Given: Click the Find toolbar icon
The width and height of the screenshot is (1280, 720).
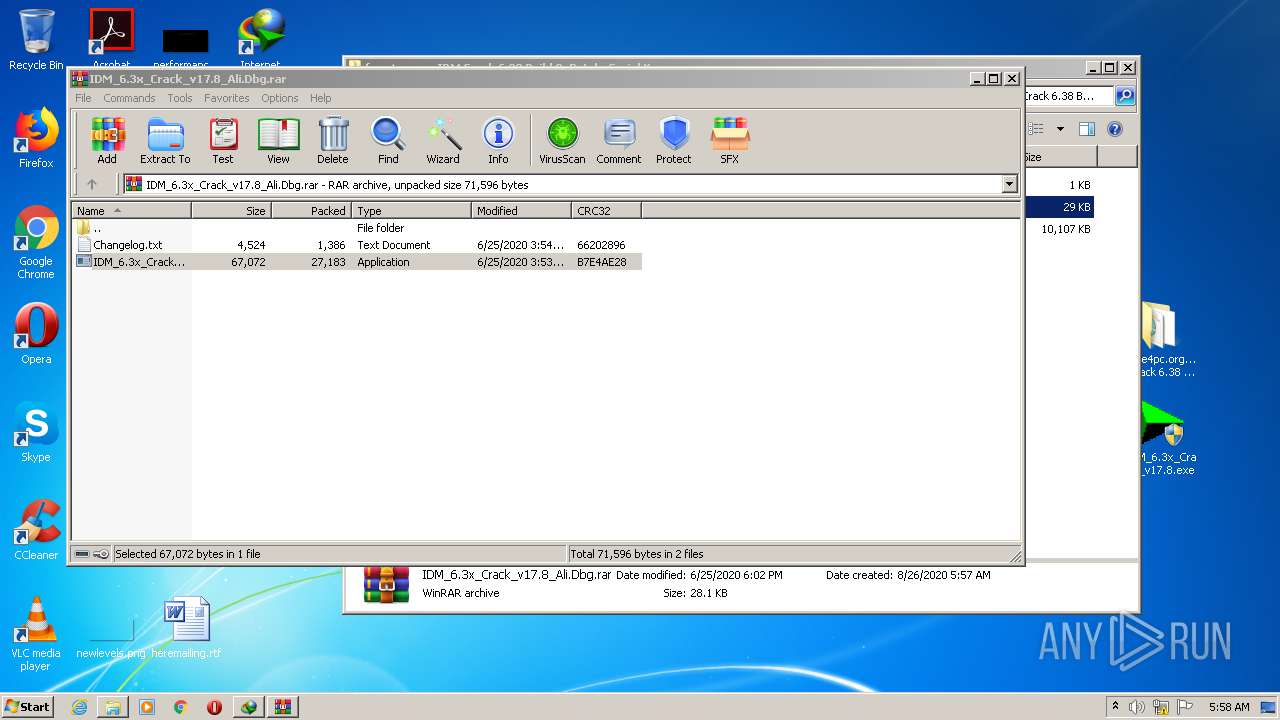Looking at the screenshot, I should pos(388,140).
